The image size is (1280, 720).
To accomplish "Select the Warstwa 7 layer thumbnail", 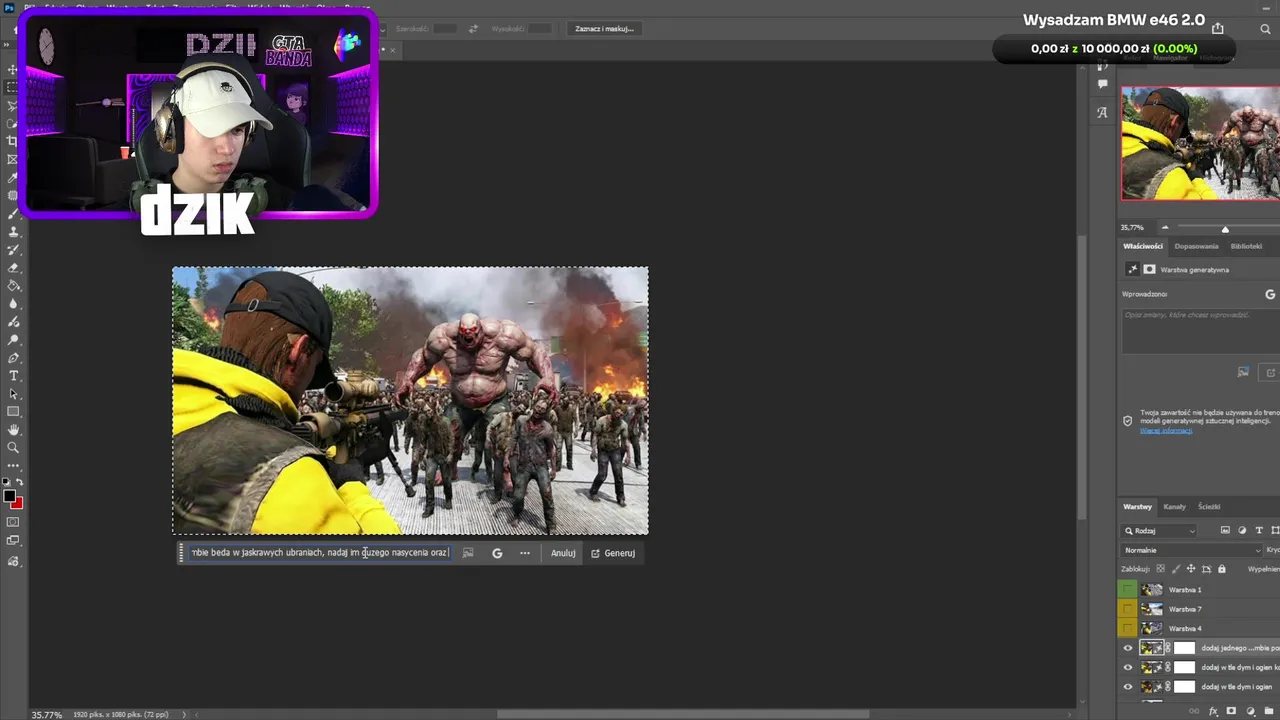I will [1152, 609].
